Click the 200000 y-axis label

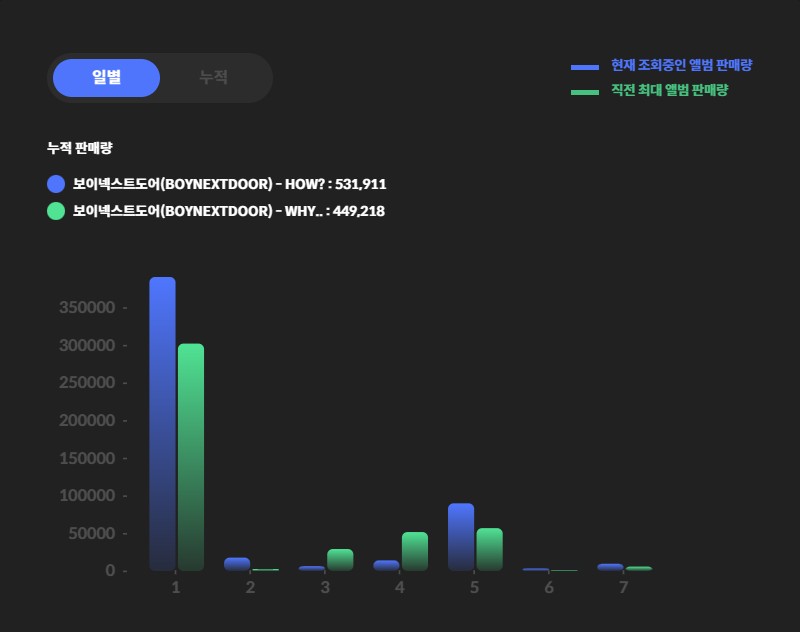point(87,420)
